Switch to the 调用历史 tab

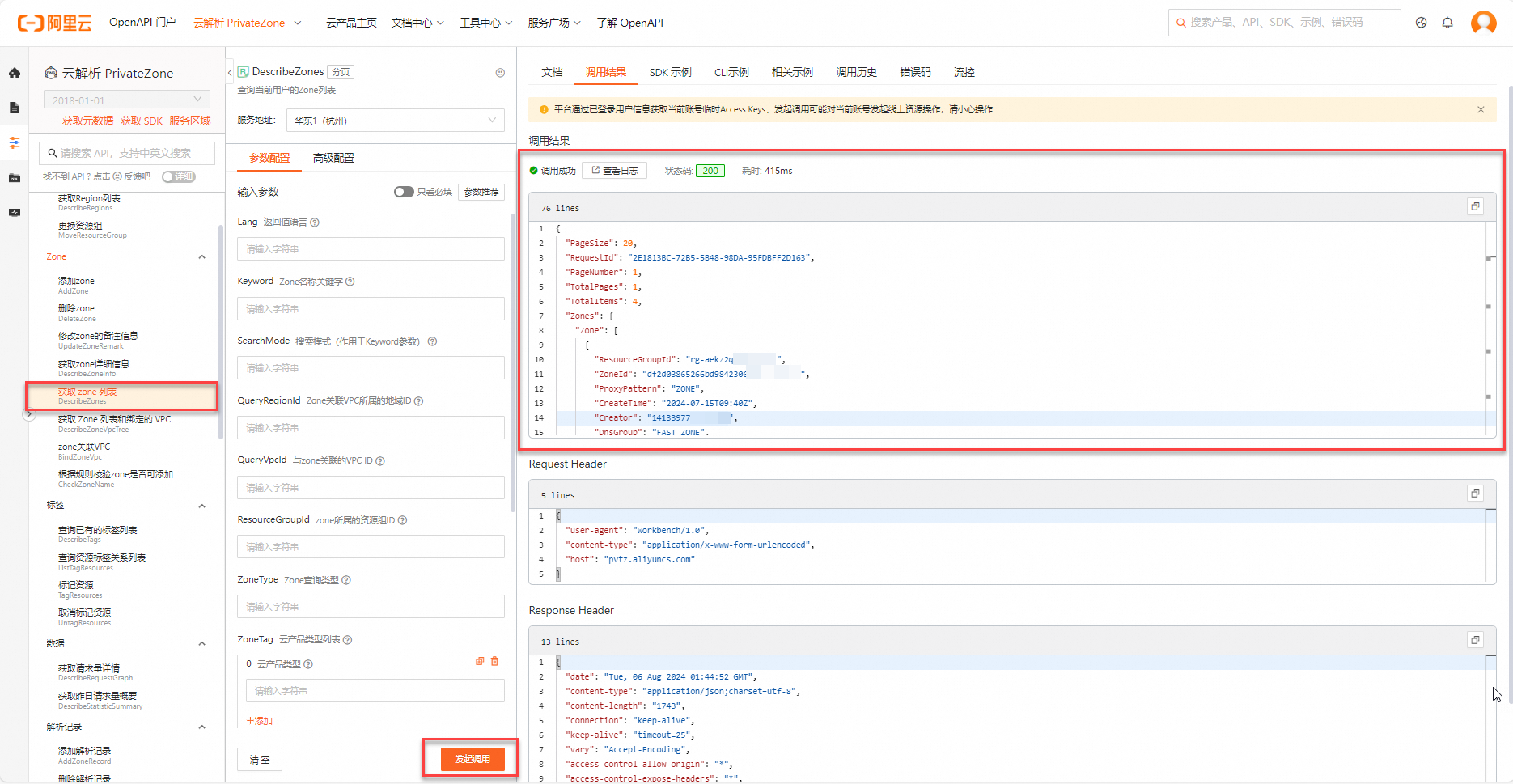pos(856,73)
